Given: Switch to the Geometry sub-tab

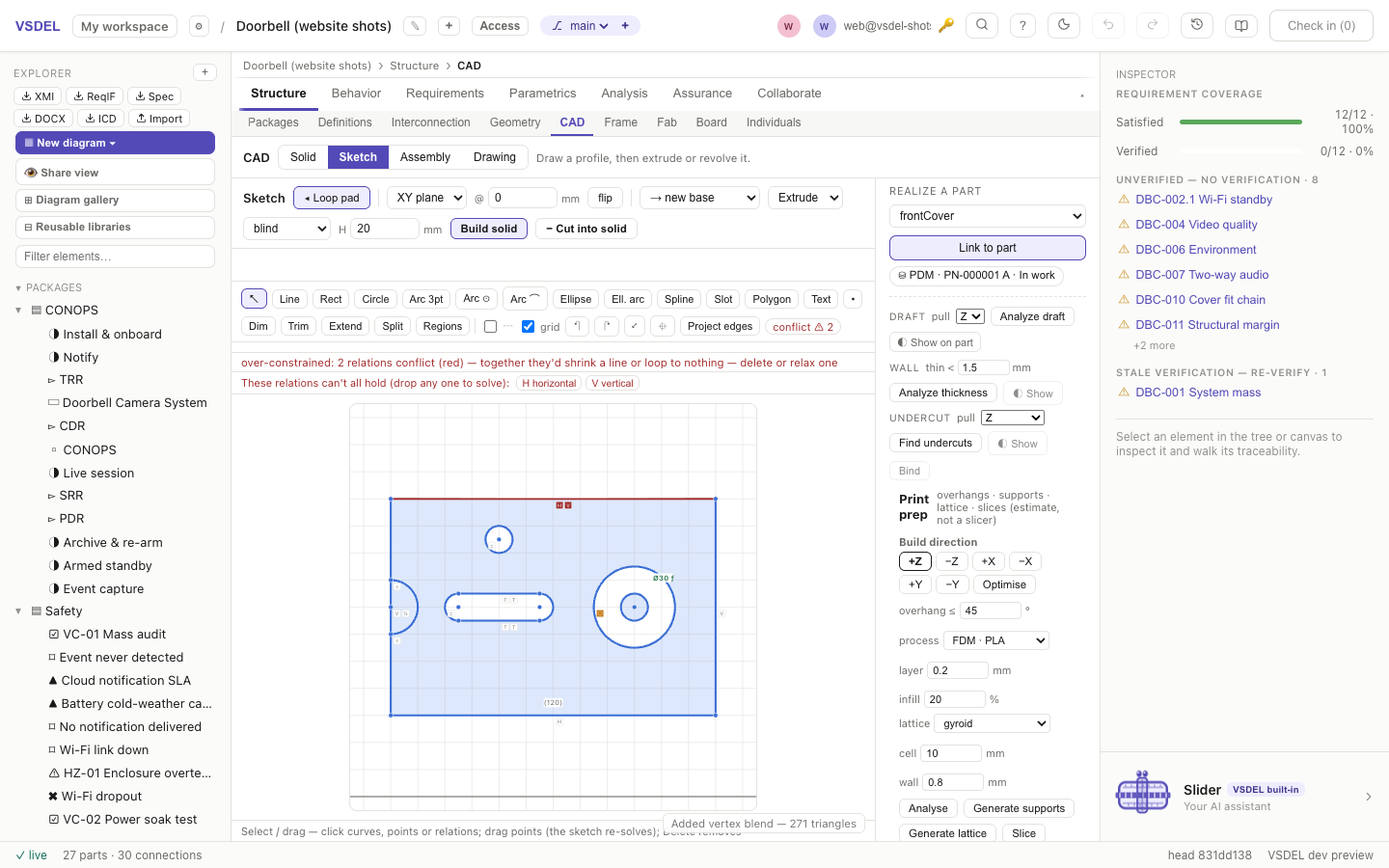Looking at the screenshot, I should [x=515, y=122].
